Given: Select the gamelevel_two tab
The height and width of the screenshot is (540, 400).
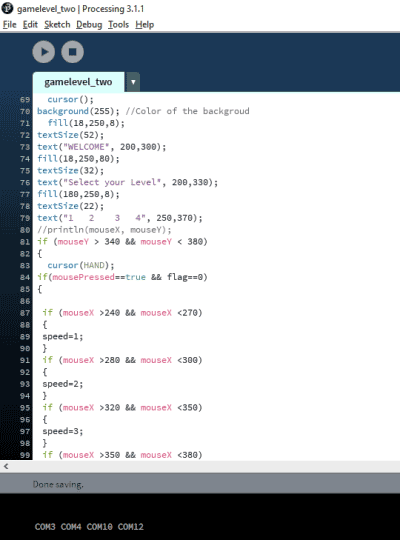Looking at the screenshot, I should (x=78, y=82).
